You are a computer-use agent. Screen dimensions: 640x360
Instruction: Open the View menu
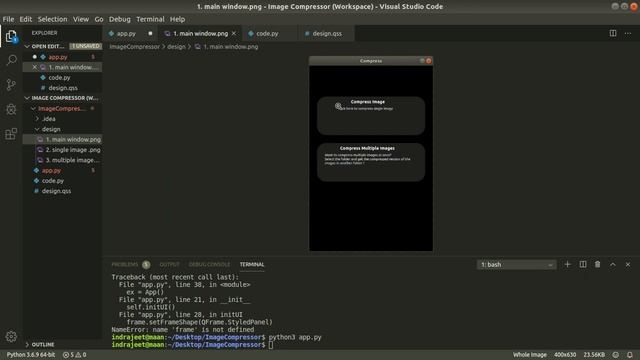tap(81, 19)
